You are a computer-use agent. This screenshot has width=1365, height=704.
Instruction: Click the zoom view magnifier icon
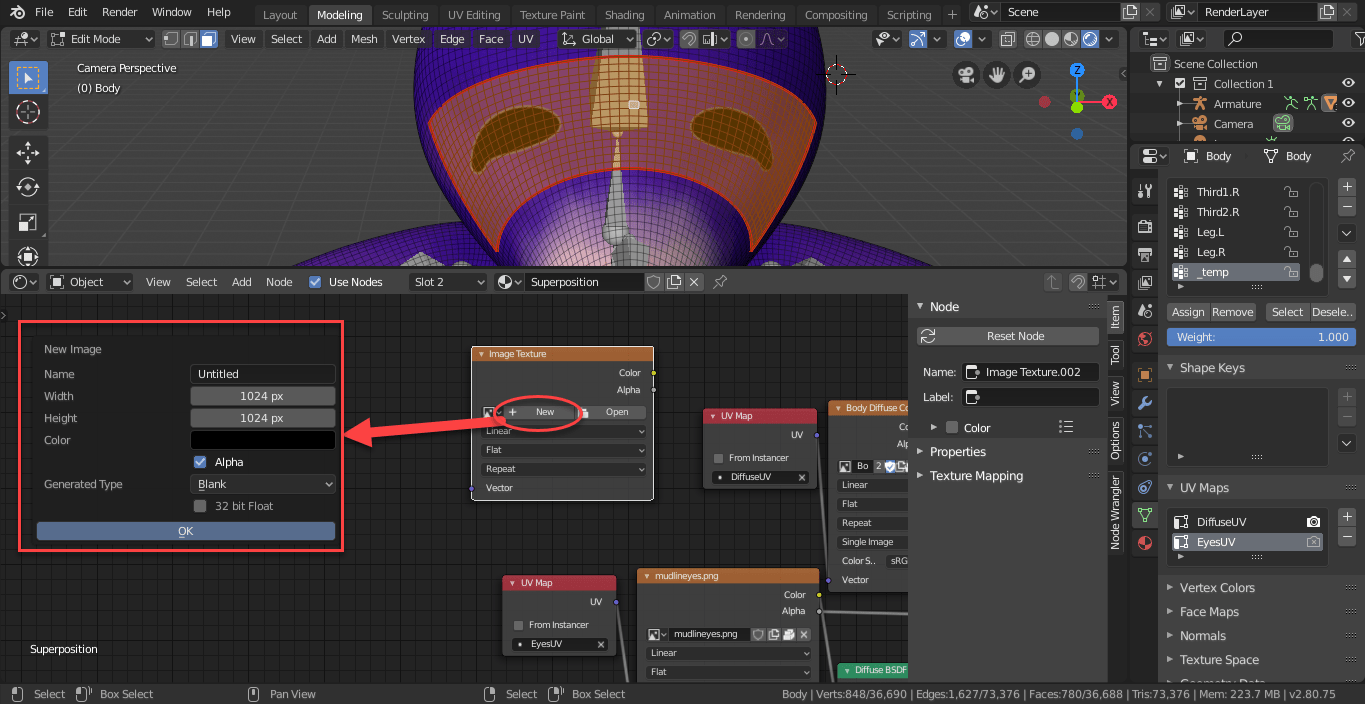click(x=1028, y=75)
